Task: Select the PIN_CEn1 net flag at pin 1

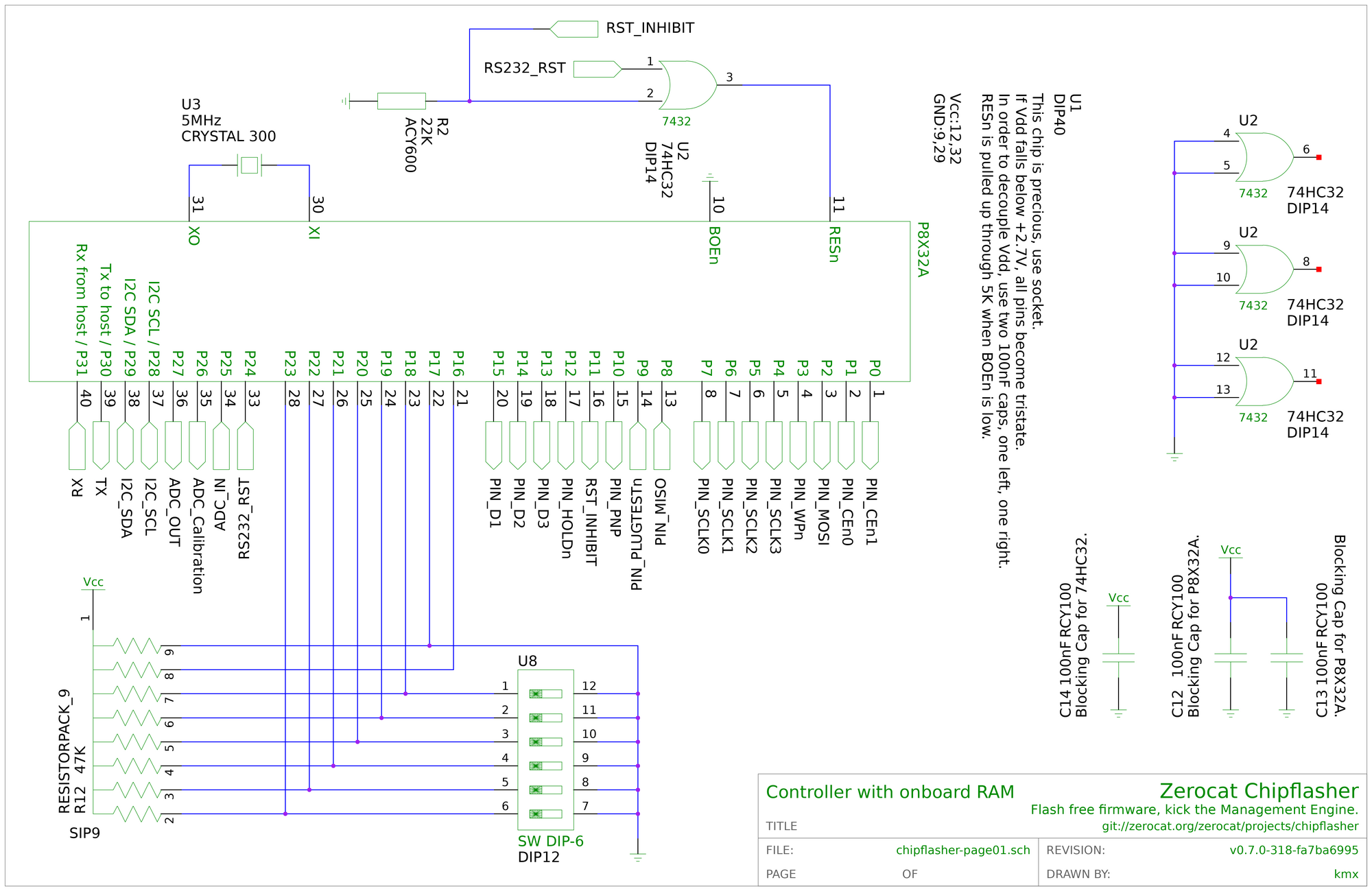Action: pyautogui.click(x=870, y=446)
